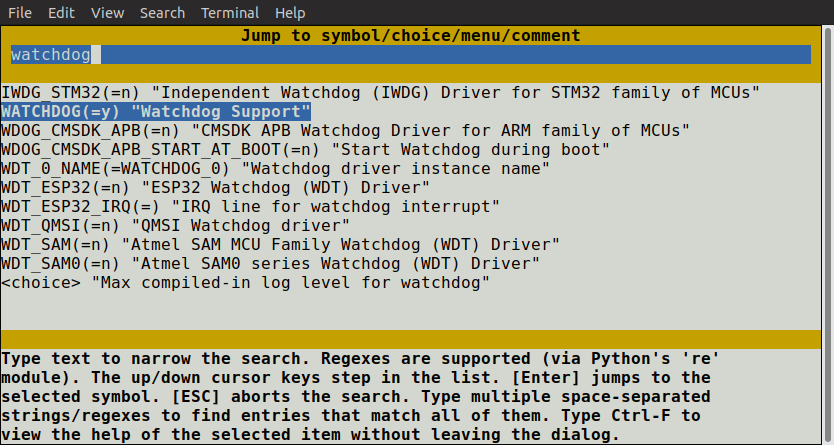Select the WDT_SAM0 Atmel series entry

(x=270, y=263)
